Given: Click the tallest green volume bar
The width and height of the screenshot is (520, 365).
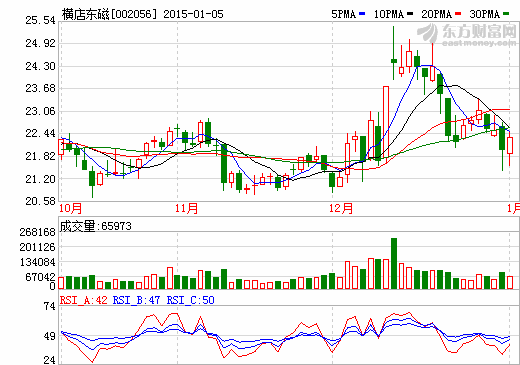Looking at the screenshot, I should 394,263.
